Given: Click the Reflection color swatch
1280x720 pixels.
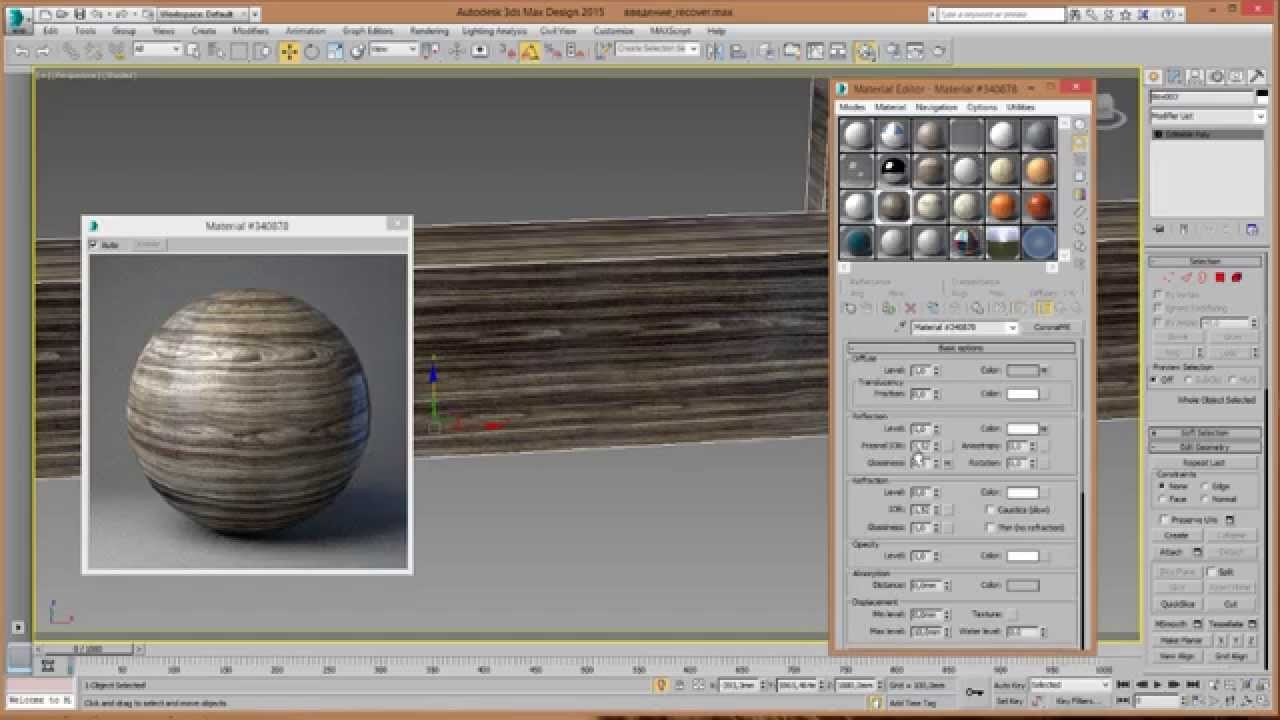Looking at the screenshot, I should [x=1022, y=429].
